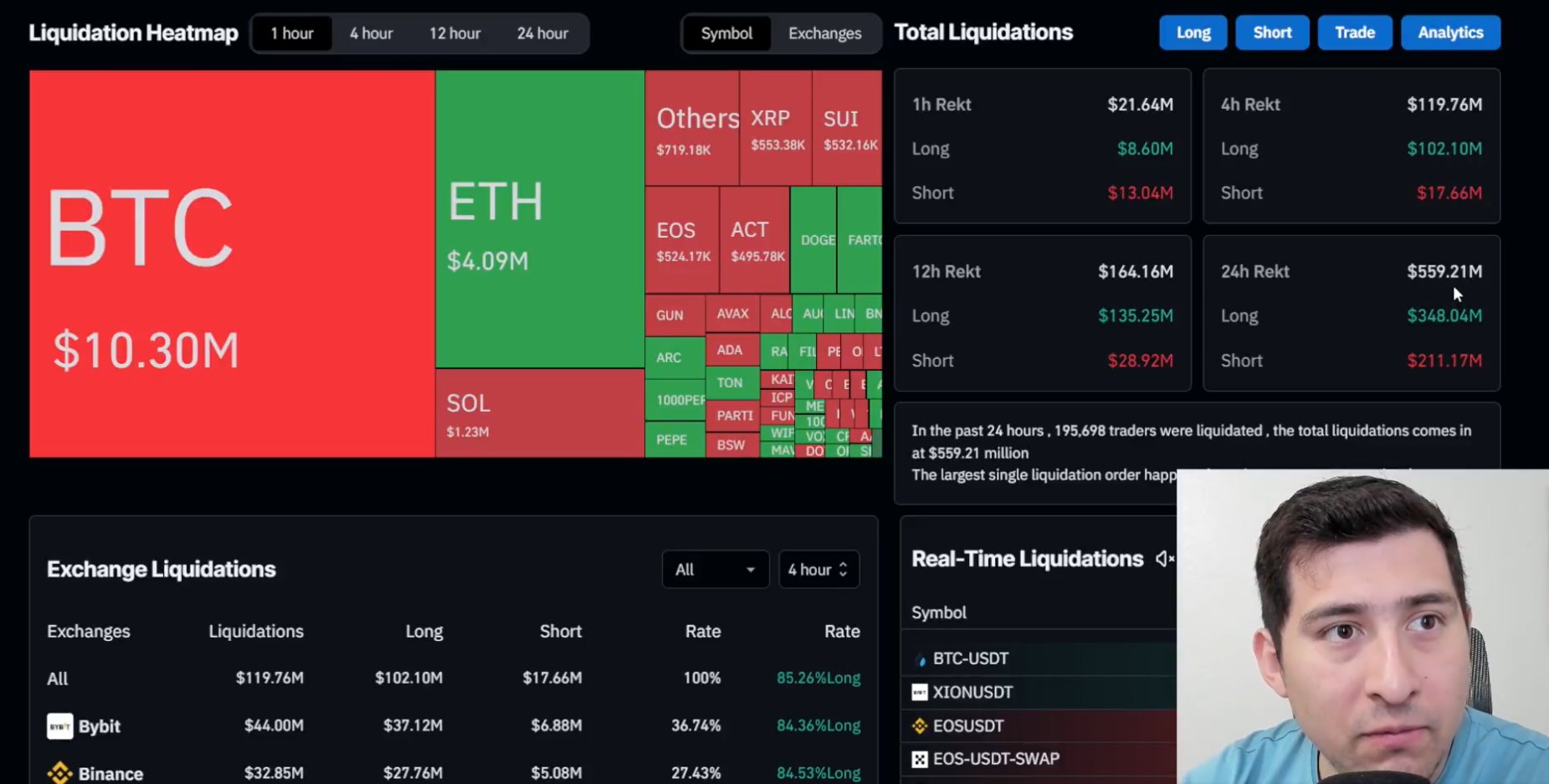This screenshot has width=1549, height=784.
Task: Select the SOL heatmap tile
Action: [540, 413]
